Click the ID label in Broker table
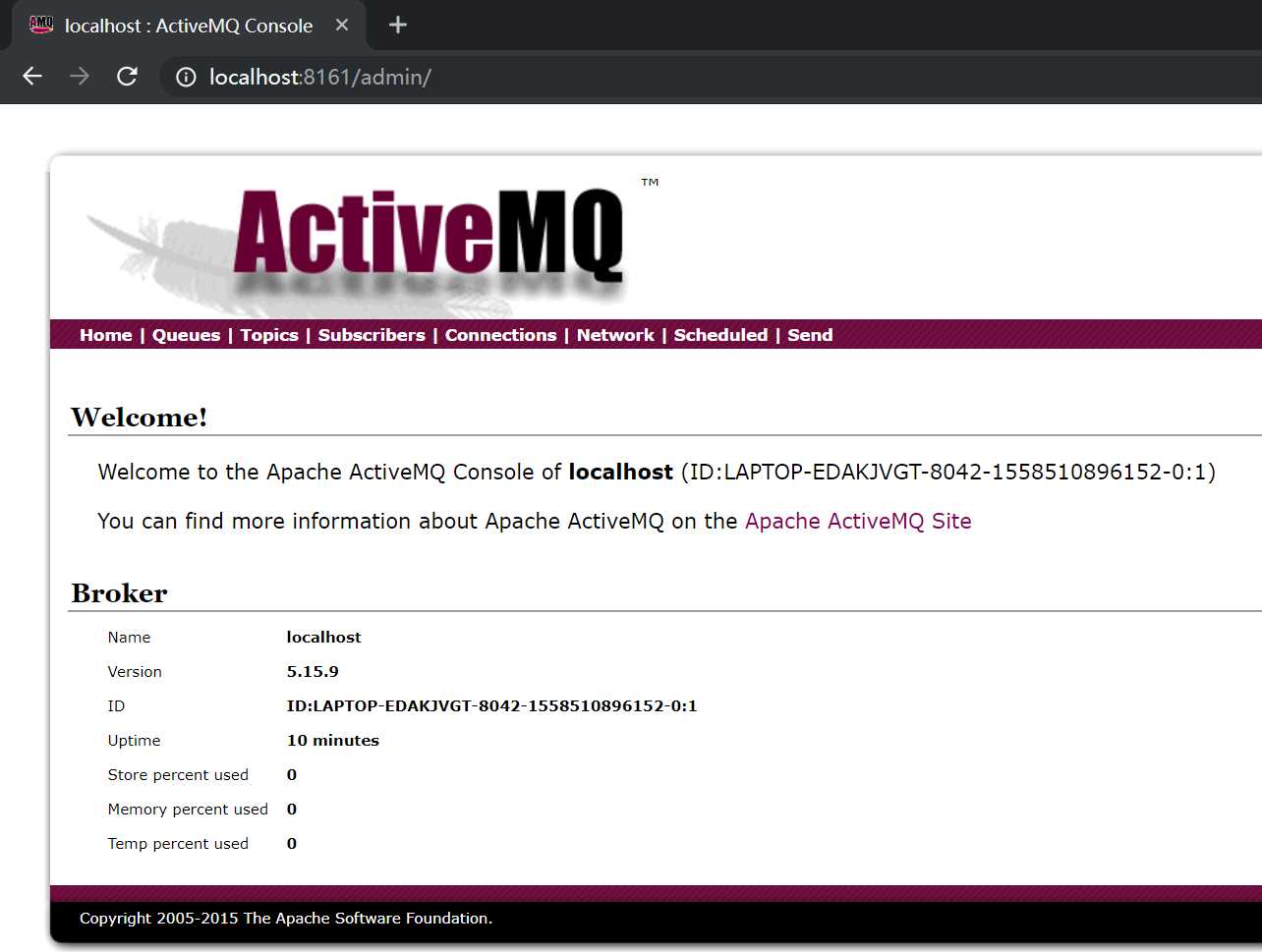The width and height of the screenshot is (1262, 952). coord(116,706)
